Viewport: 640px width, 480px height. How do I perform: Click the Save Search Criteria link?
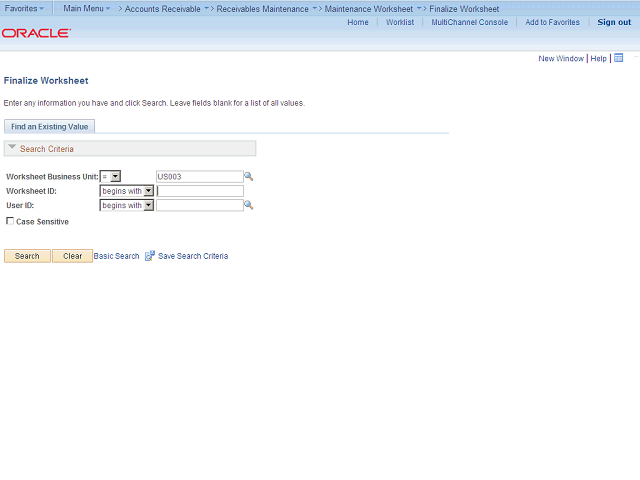coord(193,256)
